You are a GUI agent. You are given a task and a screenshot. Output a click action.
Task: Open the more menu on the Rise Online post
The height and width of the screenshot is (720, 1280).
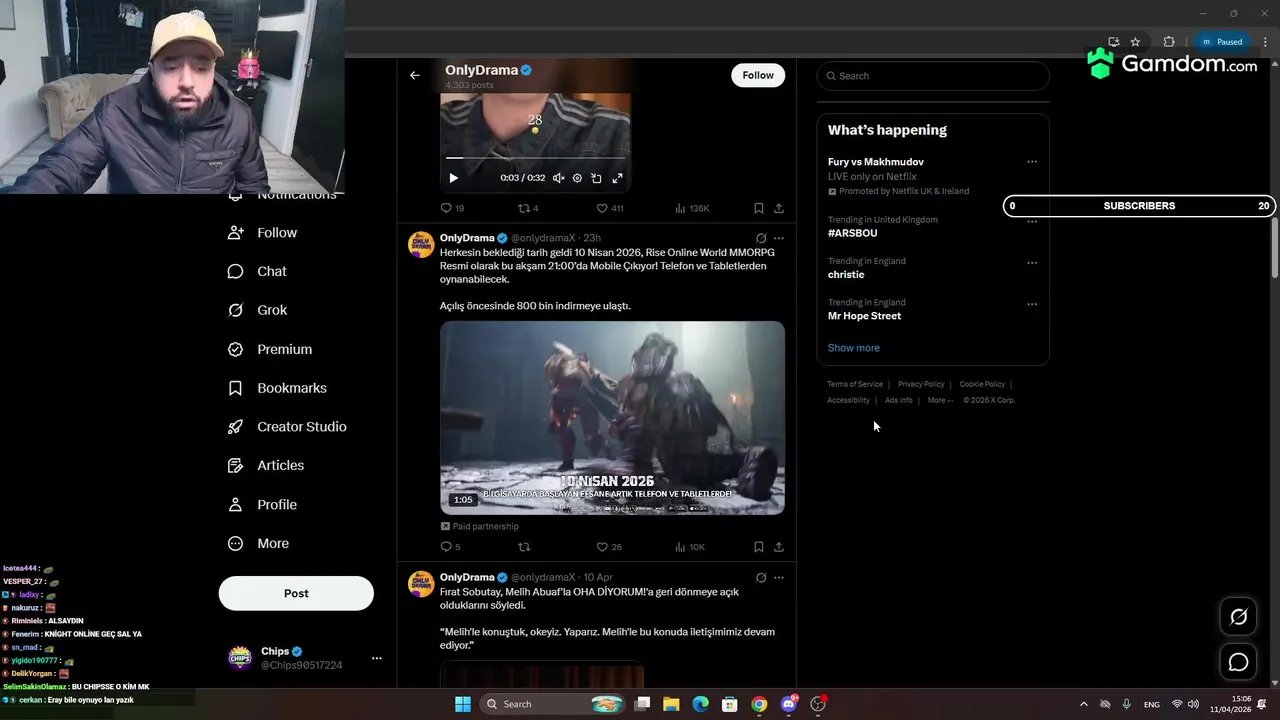pyautogui.click(x=779, y=238)
